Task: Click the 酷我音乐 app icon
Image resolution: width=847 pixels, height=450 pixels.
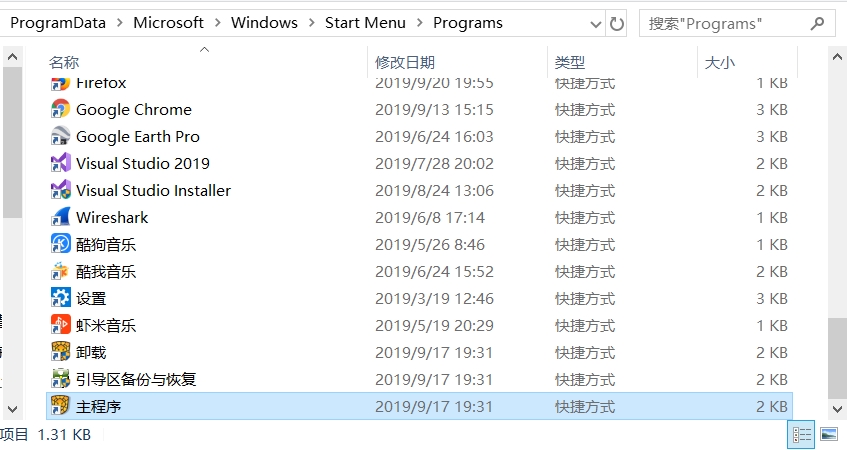Action: [60, 271]
